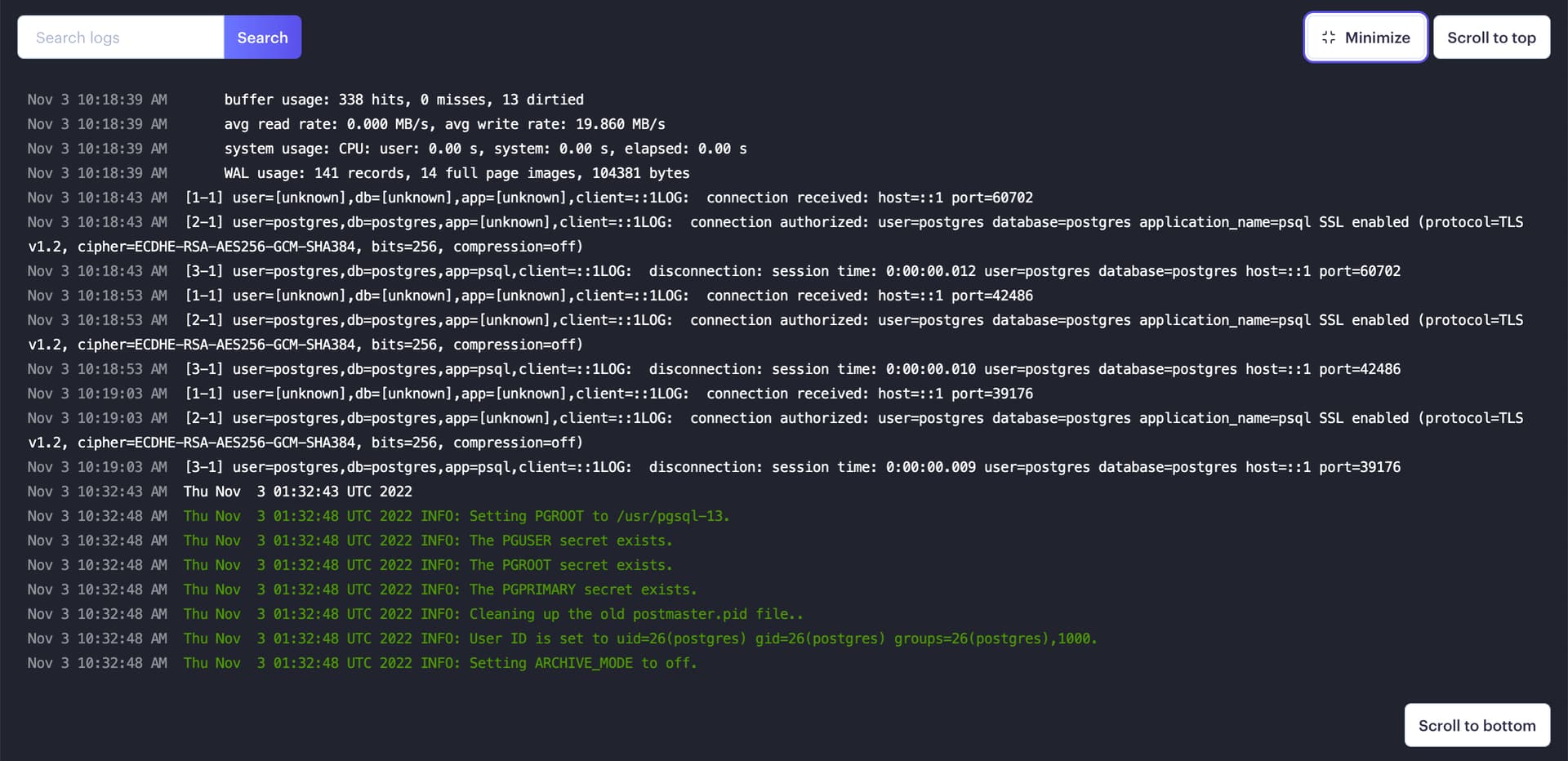
Task: Click the Setting ARCHIVE_MODE to off line
Action: click(362, 663)
